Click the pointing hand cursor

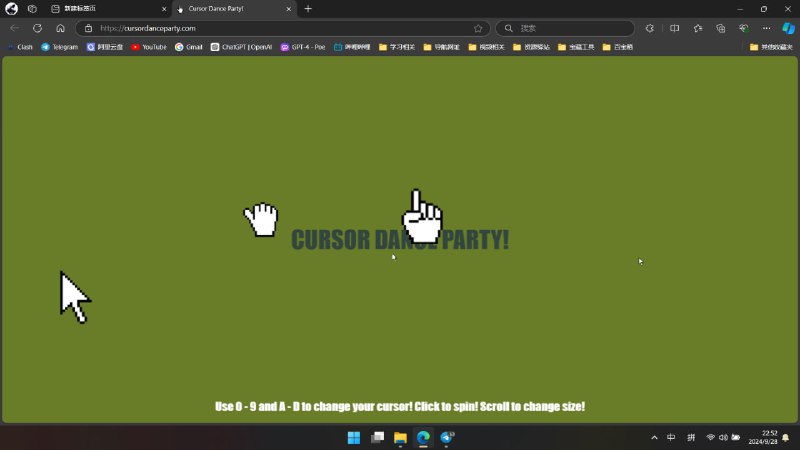click(x=422, y=216)
